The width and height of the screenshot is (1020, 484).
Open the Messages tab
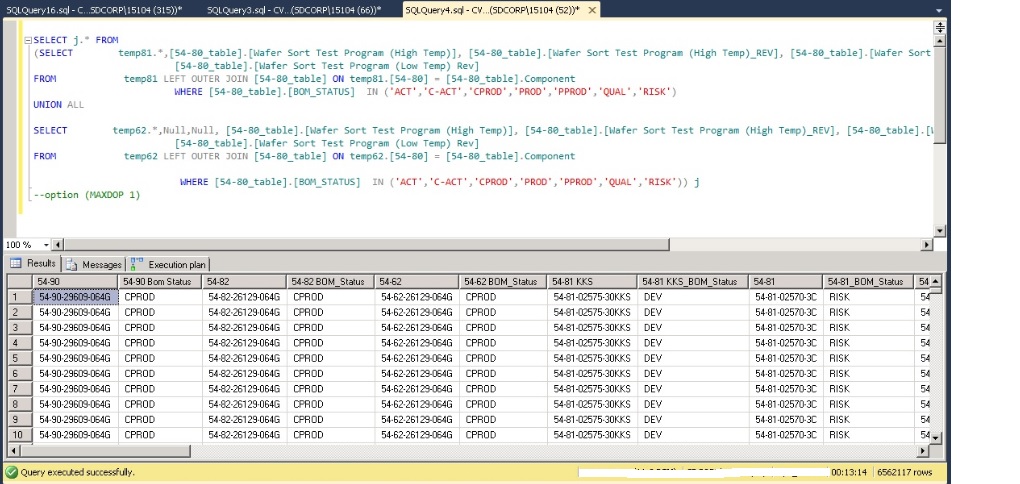94,264
